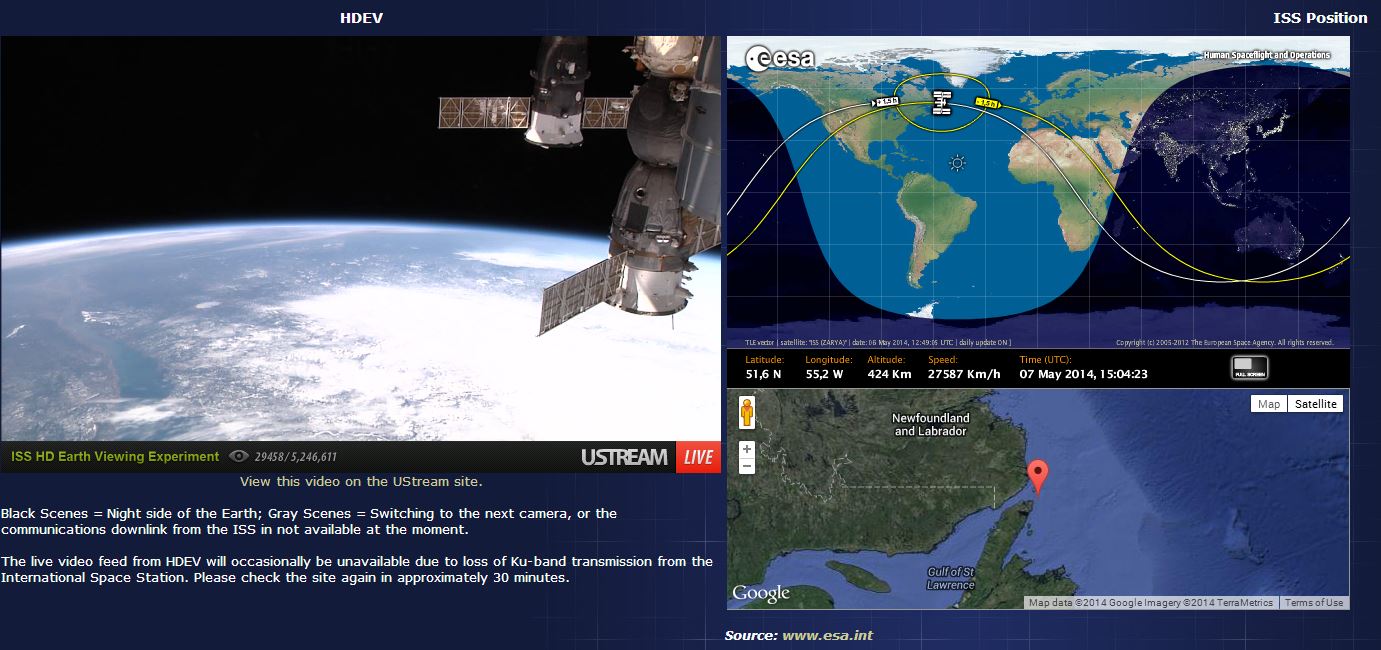Click the Google logo on the map
This screenshot has width=1381, height=650.
pyautogui.click(x=761, y=593)
